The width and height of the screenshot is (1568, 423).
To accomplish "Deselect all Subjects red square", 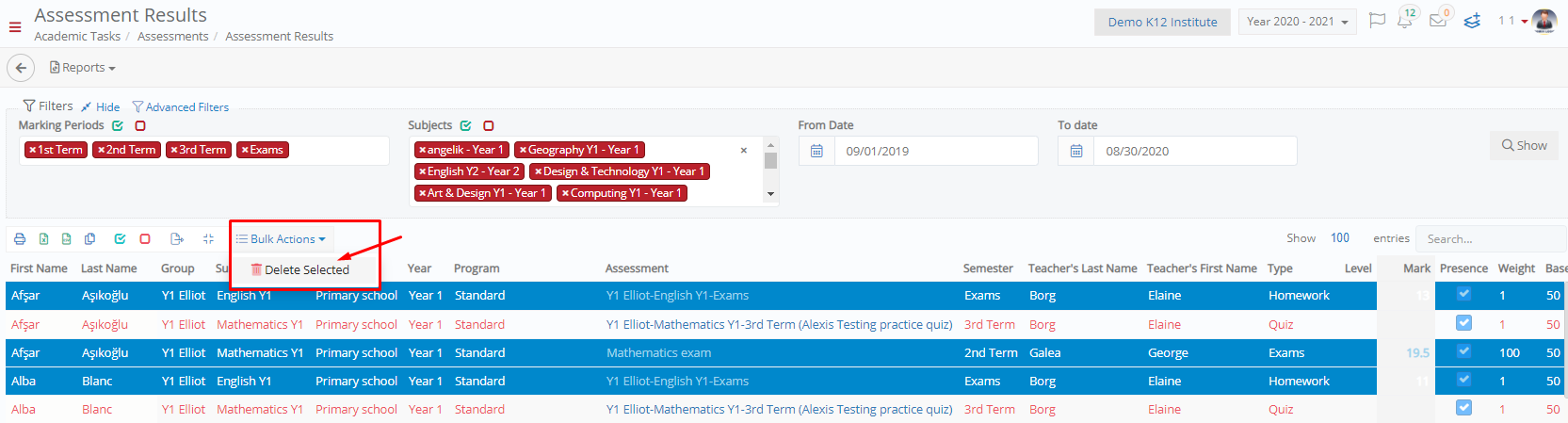I will pos(489,125).
